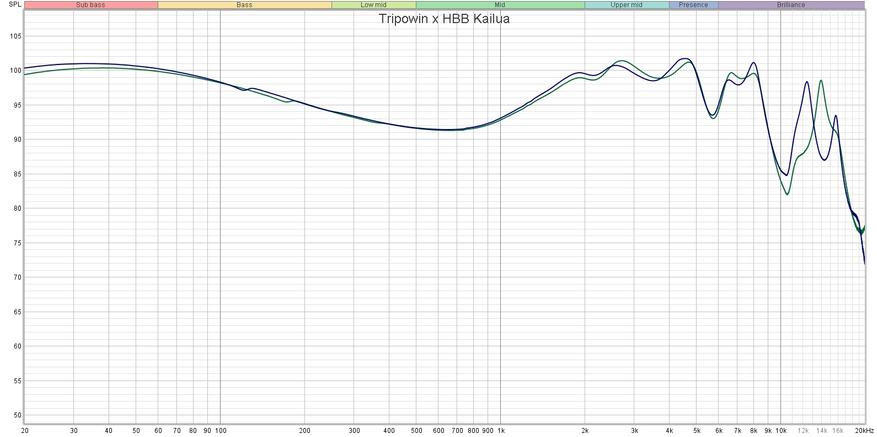Click the graph title Tripowin x HBB Kailua
Image resolution: width=877 pixels, height=437 pixels.
pos(444,18)
